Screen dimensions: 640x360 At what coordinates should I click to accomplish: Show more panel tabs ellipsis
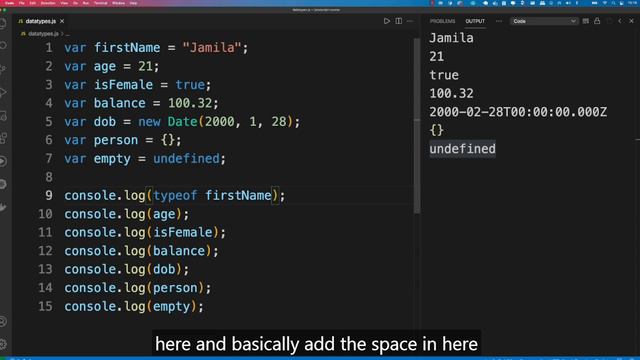pos(499,21)
